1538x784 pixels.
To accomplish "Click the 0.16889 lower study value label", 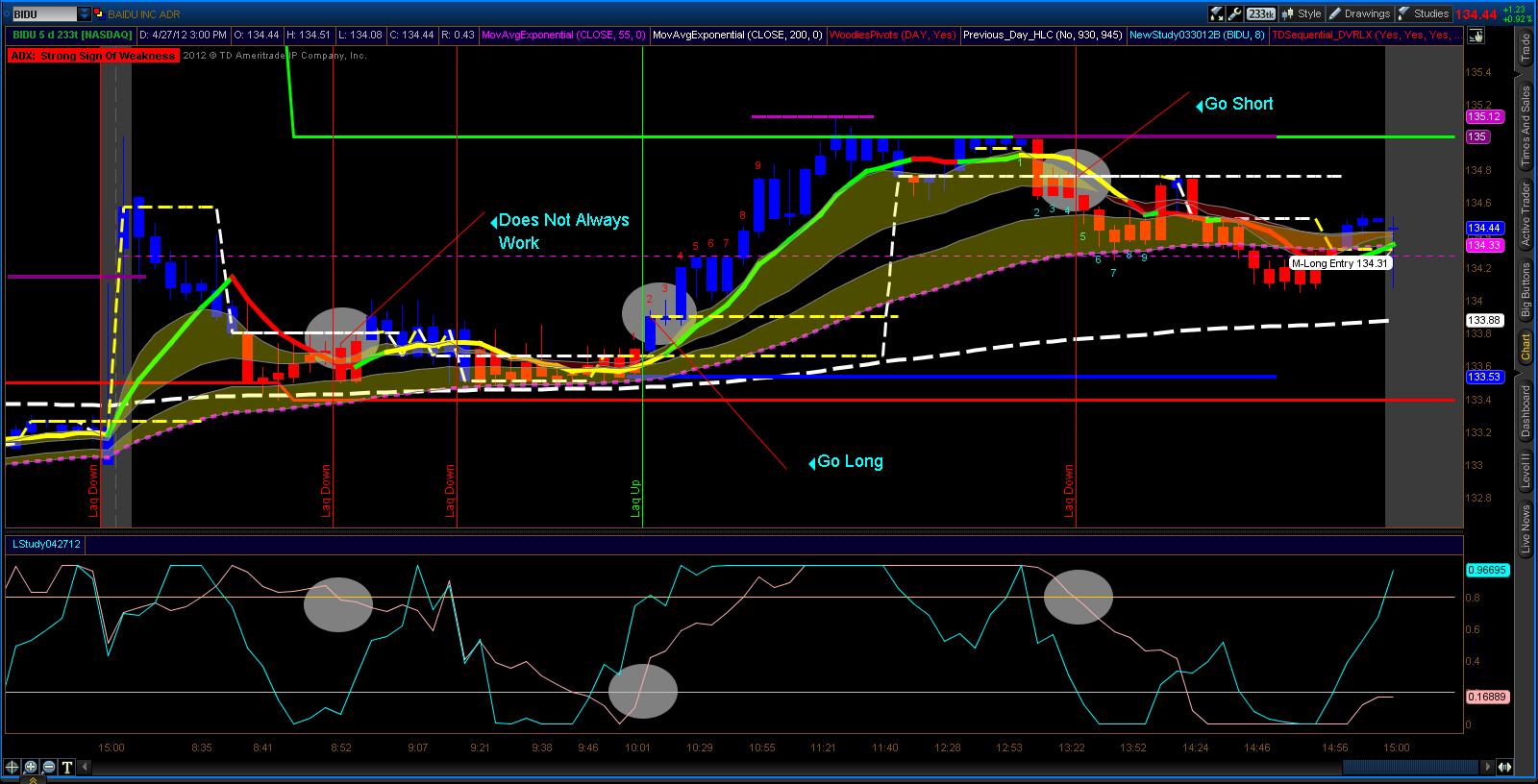I will tap(1488, 698).
